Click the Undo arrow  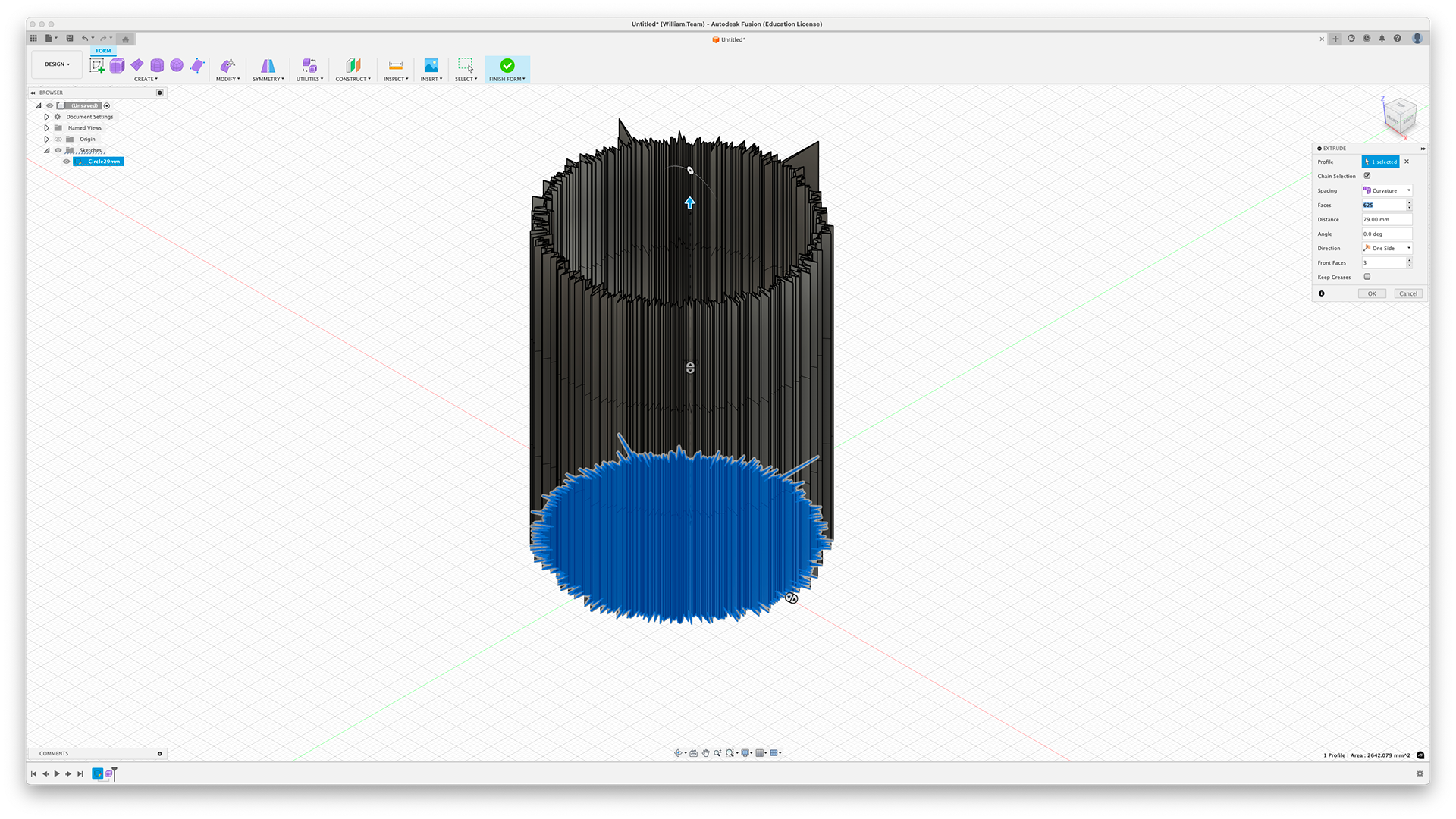[85, 38]
